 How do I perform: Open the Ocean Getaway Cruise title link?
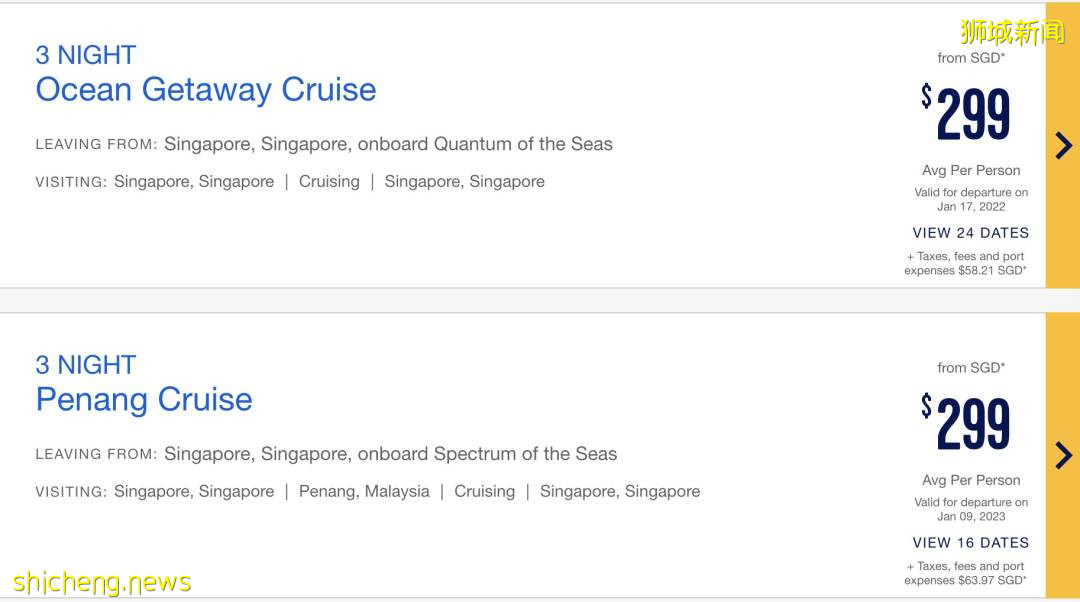pos(206,89)
